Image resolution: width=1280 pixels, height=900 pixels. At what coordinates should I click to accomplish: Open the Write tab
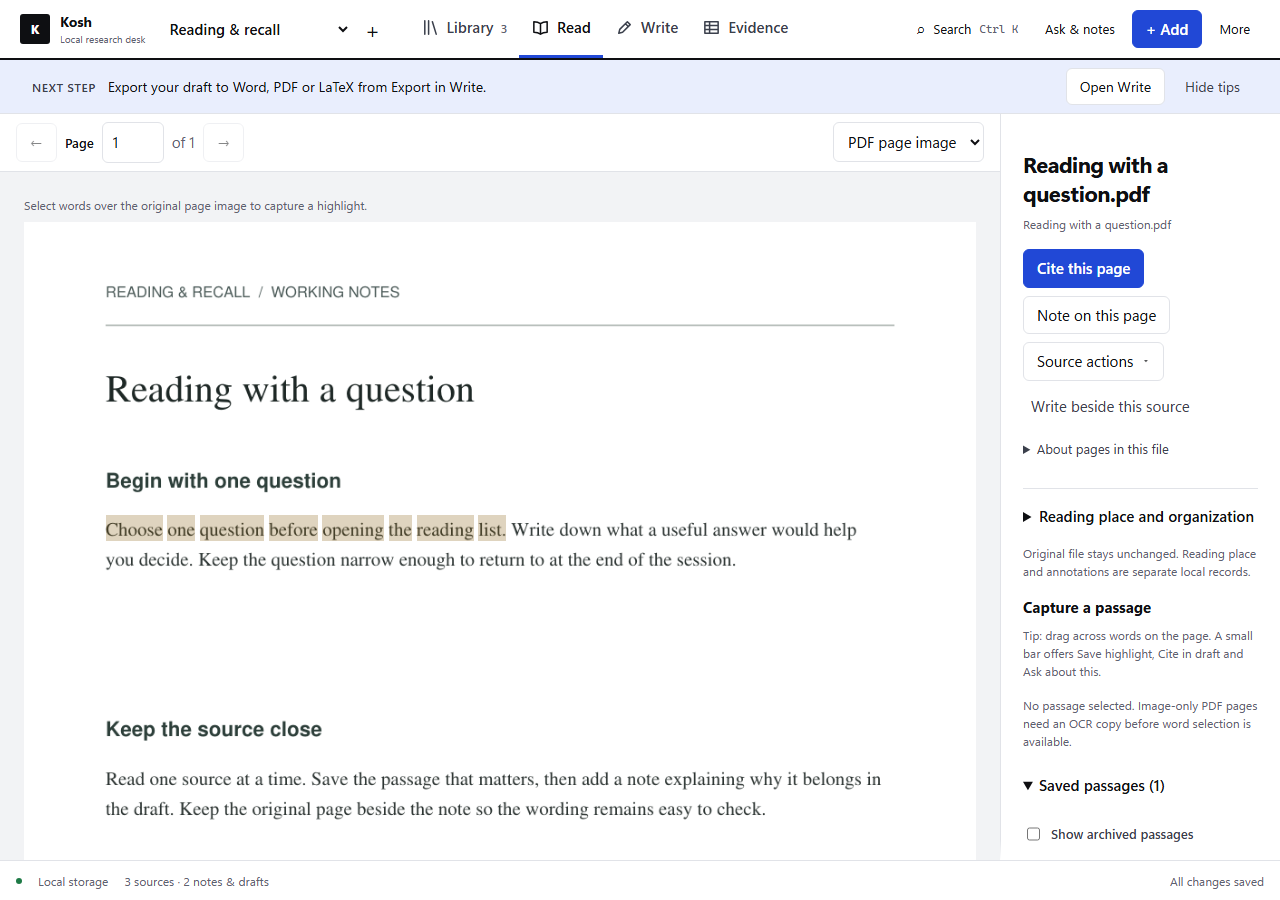(647, 28)
